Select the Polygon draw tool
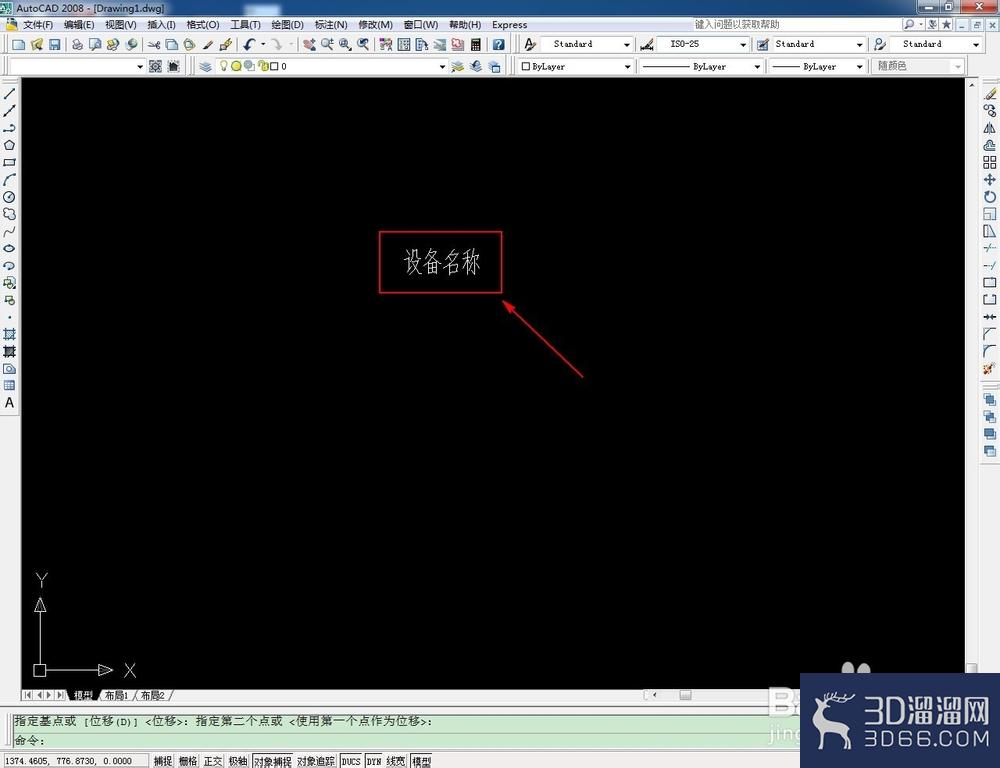 pos(10,145)
